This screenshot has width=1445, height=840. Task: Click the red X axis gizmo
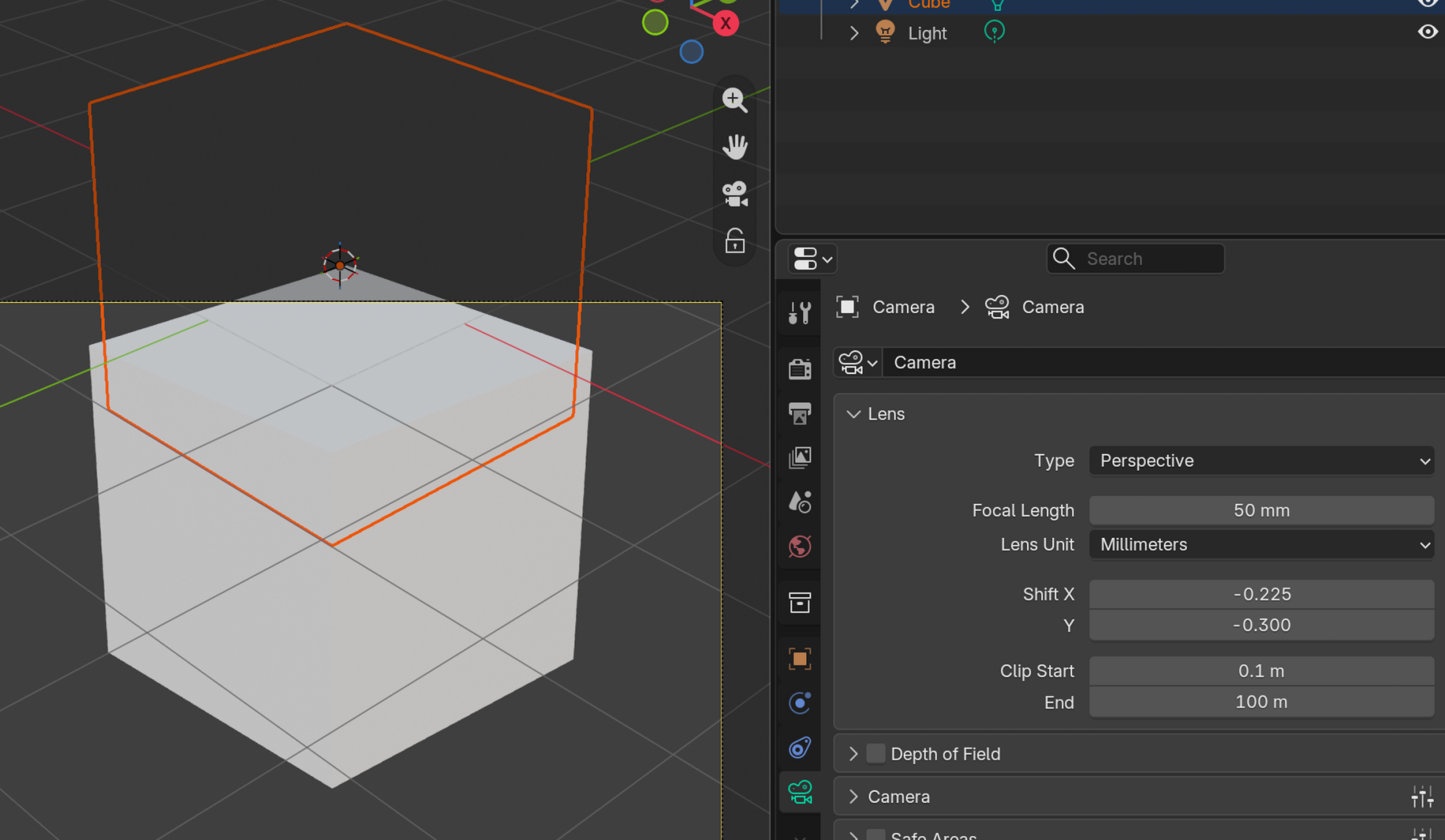(725, 23)
